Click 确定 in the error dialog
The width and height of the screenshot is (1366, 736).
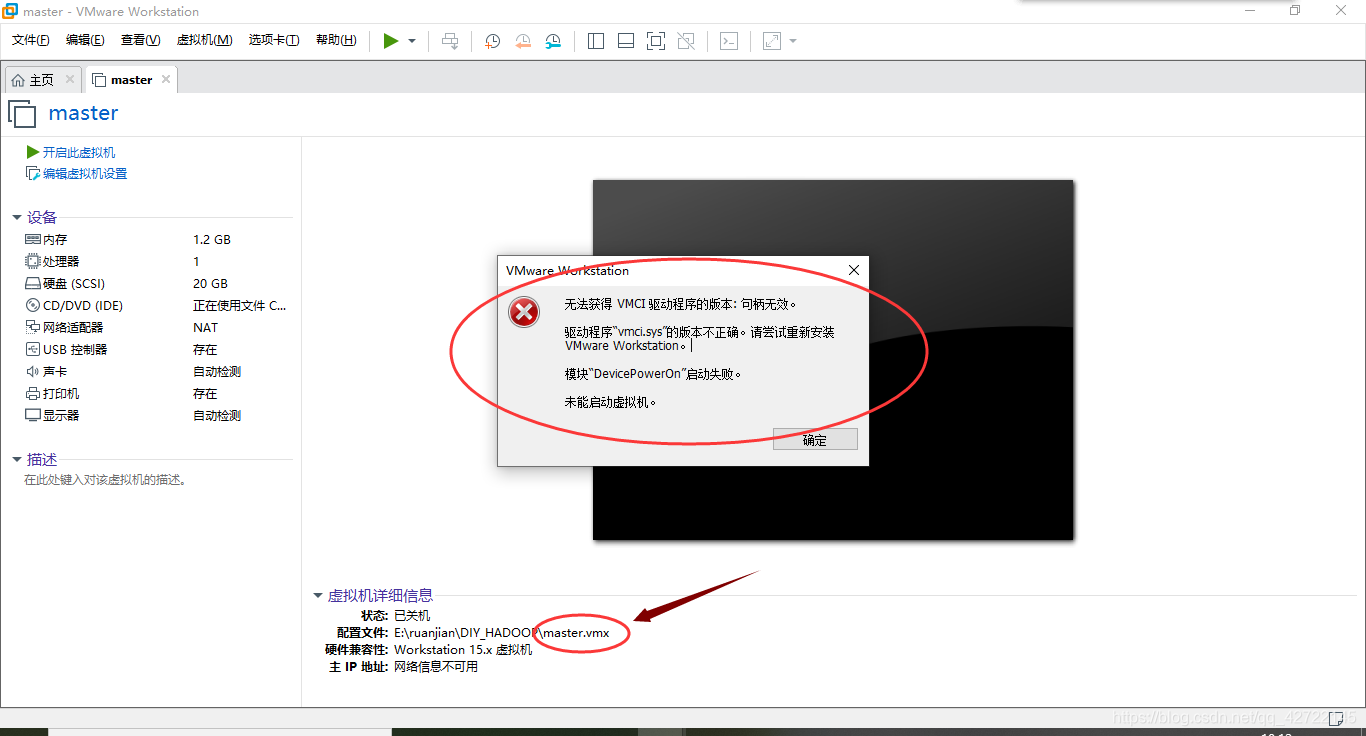click(815, 440)
